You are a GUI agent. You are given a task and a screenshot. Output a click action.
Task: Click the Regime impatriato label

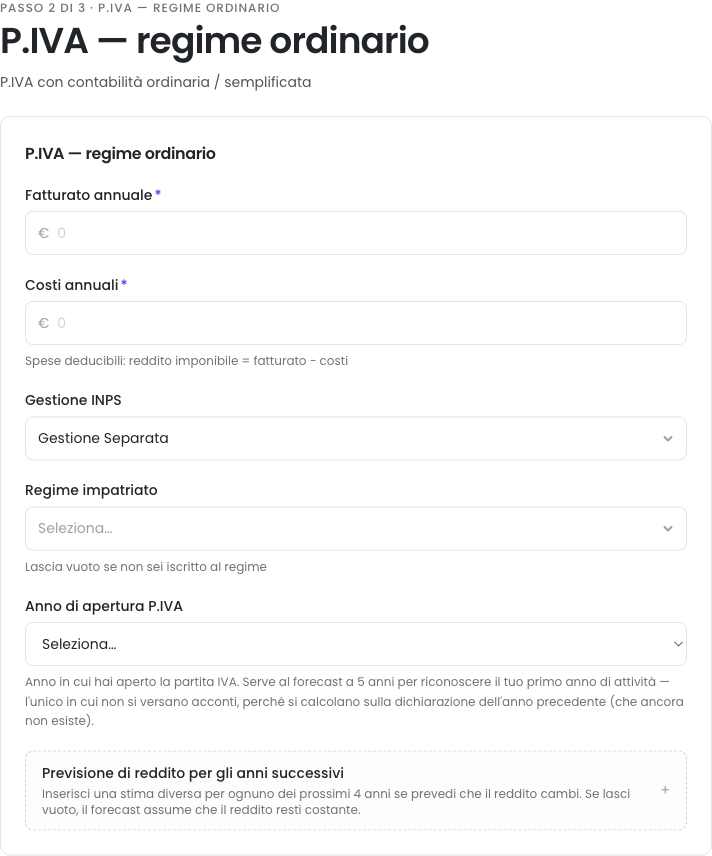click(x=91, y=490)
